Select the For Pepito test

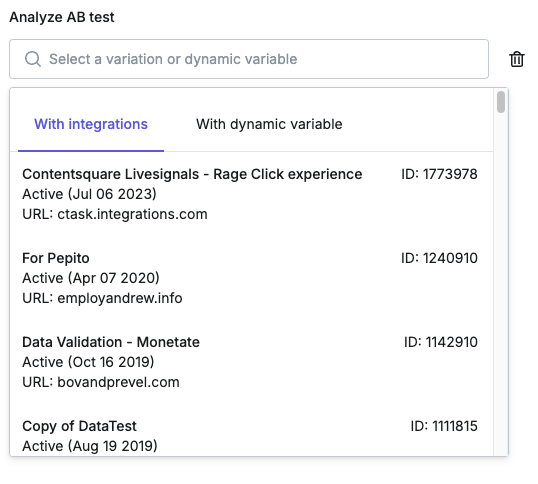[250, 278]
